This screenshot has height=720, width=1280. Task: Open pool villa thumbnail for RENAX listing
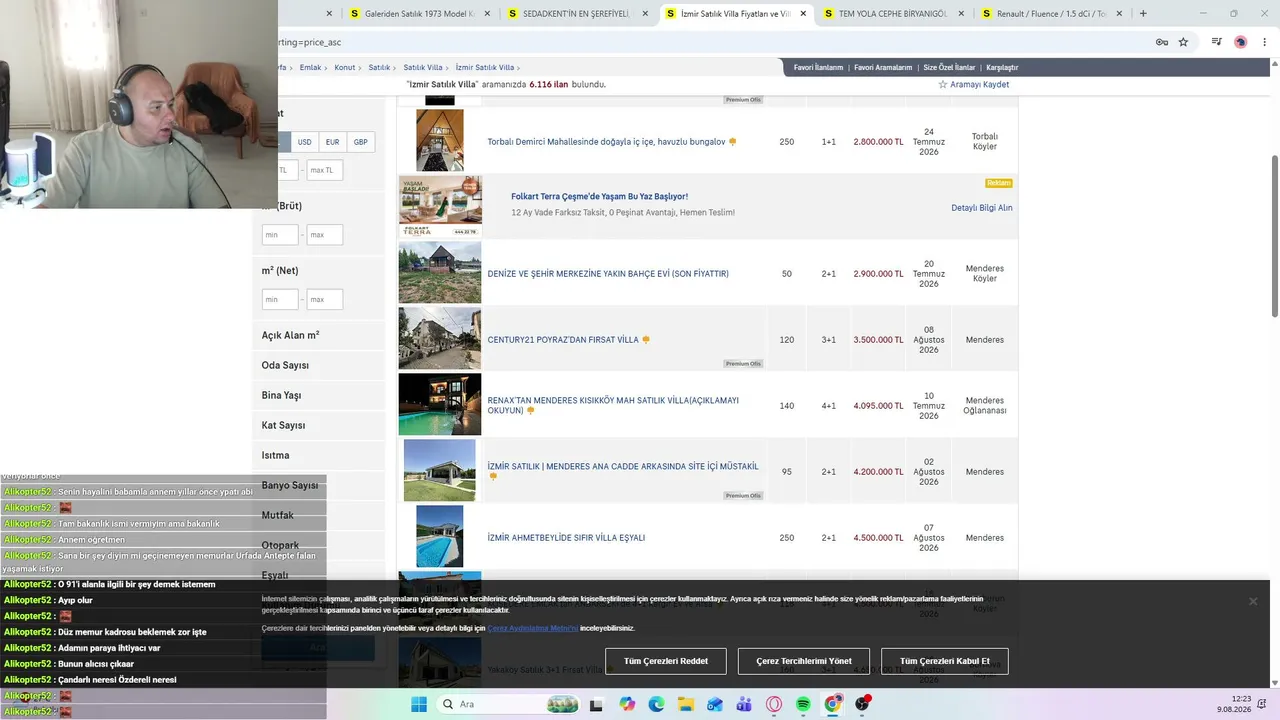point(440,404)
